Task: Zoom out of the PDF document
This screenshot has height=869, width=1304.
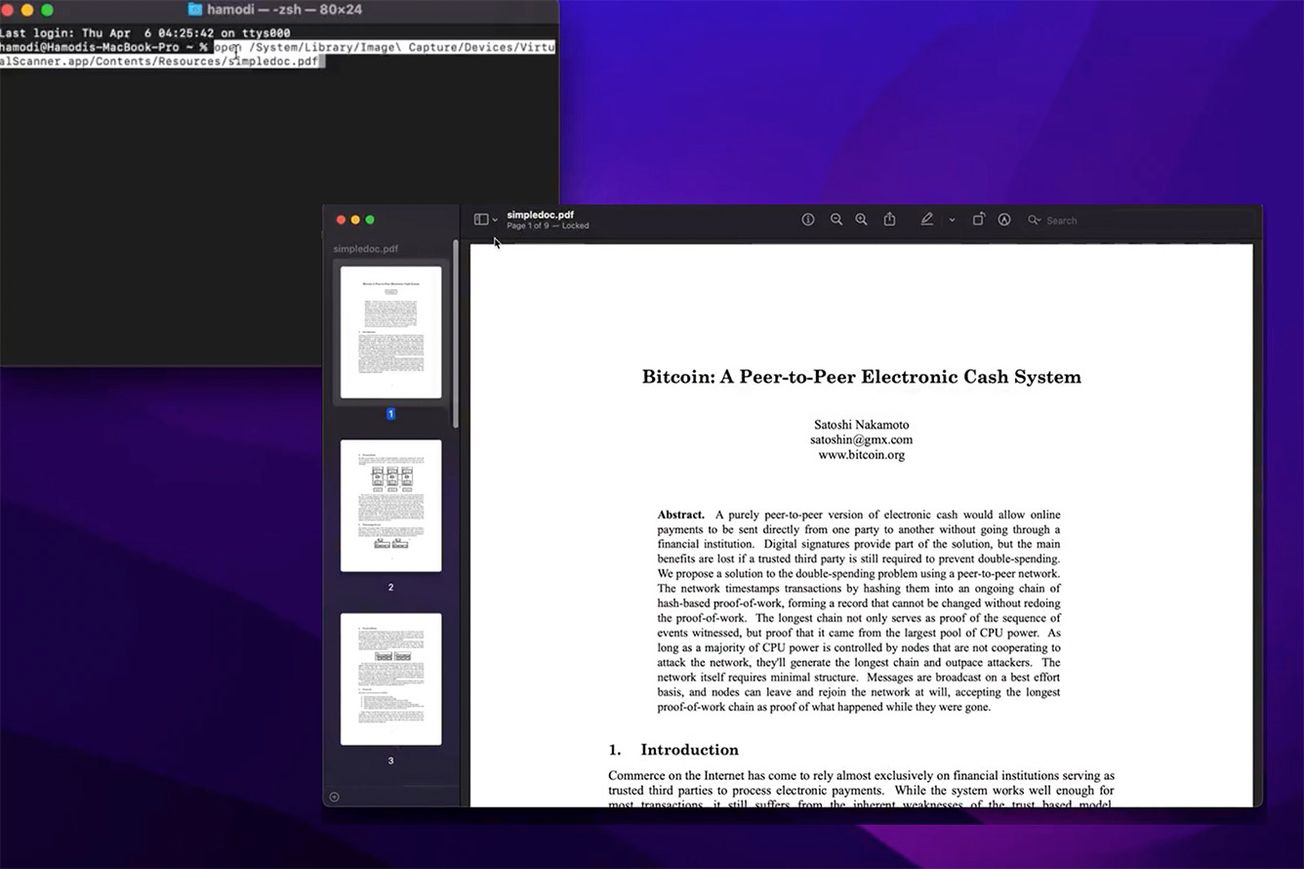Action: pos(836,219)
